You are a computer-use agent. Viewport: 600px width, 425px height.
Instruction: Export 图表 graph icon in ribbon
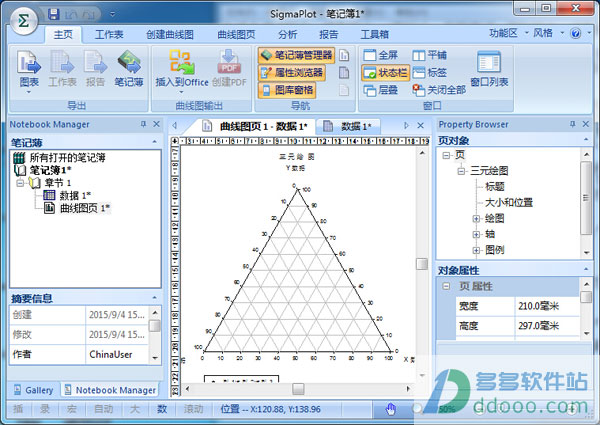[x=29, y=69]
